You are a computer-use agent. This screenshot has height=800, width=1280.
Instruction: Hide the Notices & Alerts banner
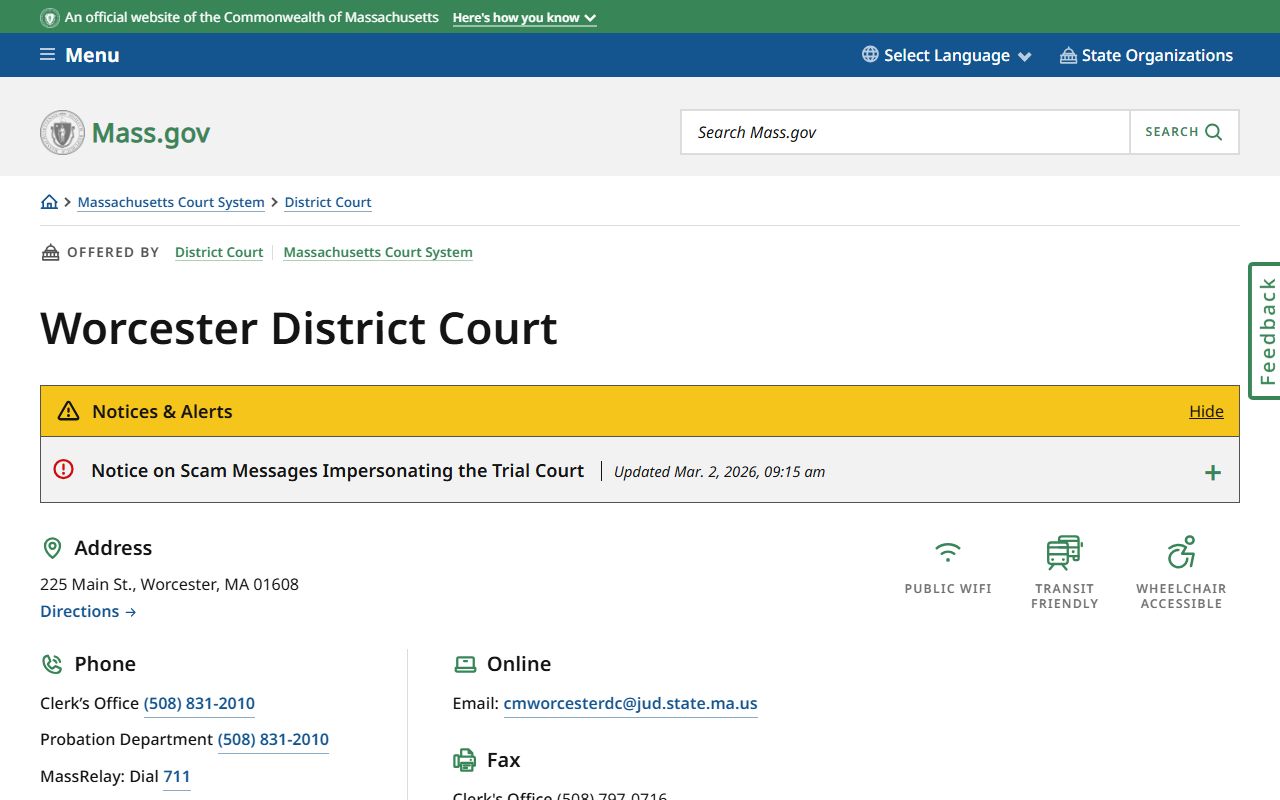point(1206,411)
